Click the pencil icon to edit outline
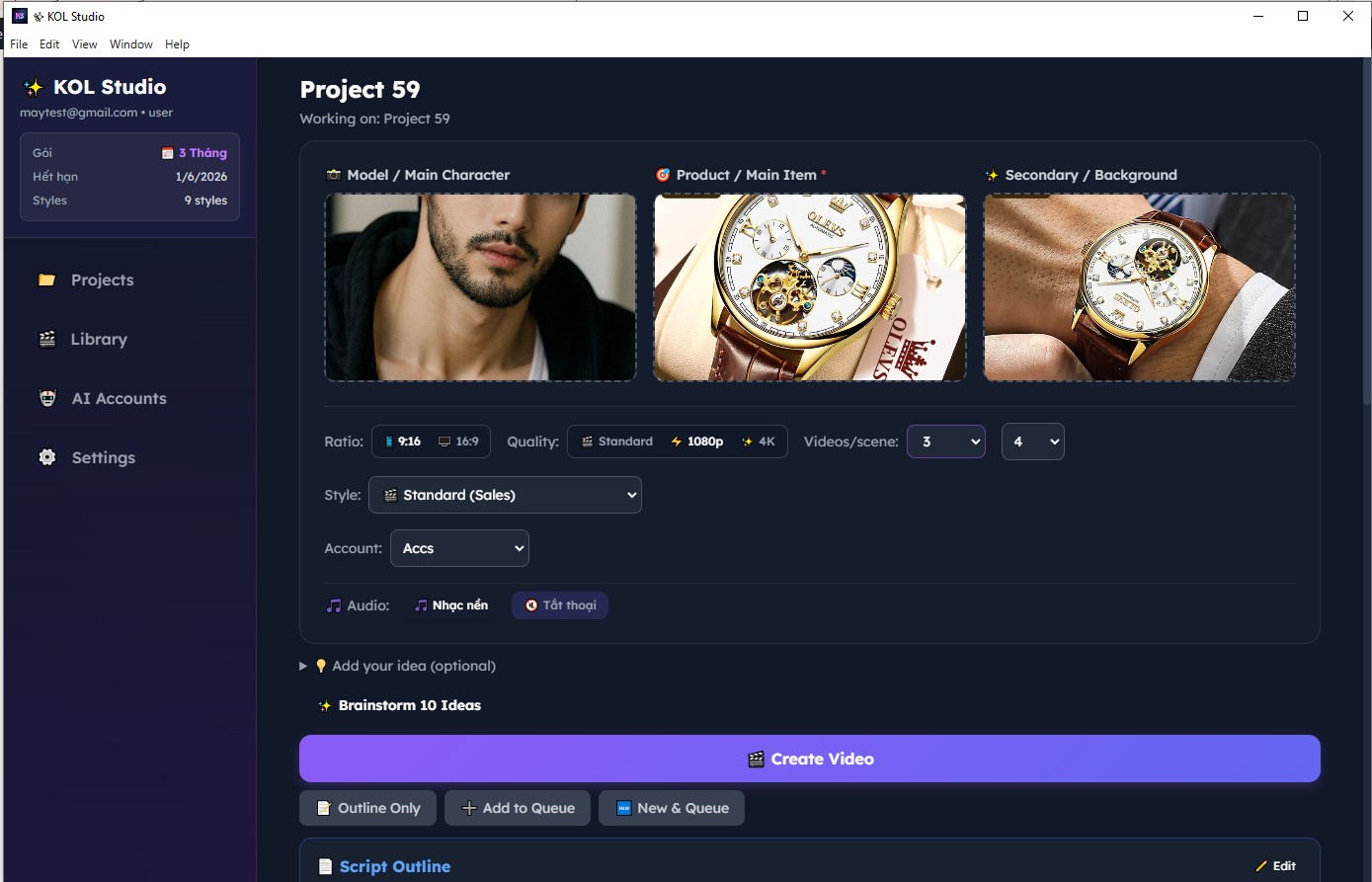1372x882 pixels. pyautogui.click(x=1261, y=866)
